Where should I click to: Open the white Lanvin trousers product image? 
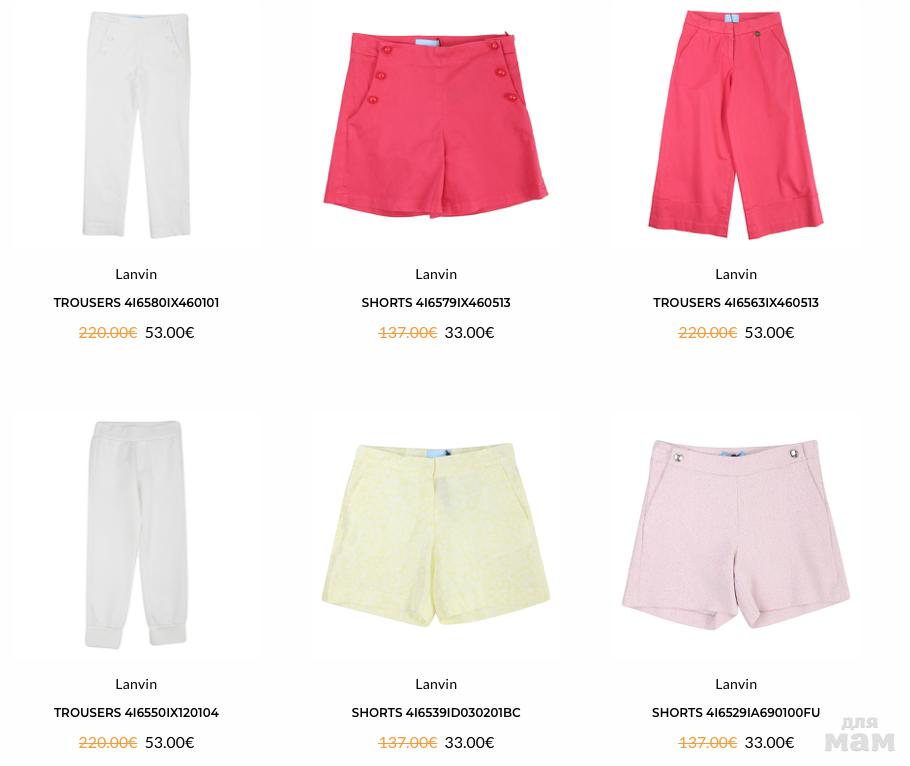click(x=136, y=125)
